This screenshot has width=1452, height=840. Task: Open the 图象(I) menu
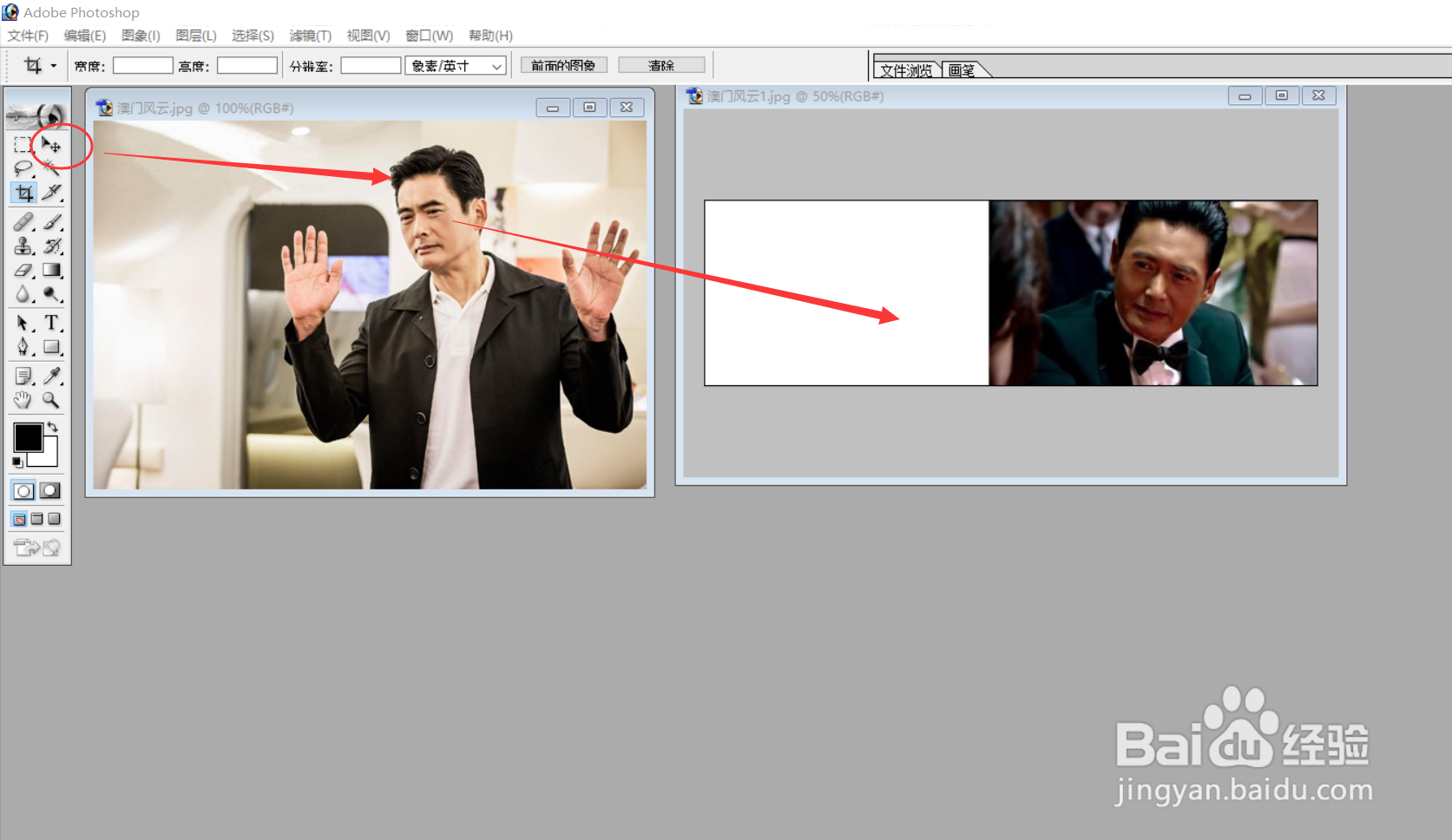(141, 36)
